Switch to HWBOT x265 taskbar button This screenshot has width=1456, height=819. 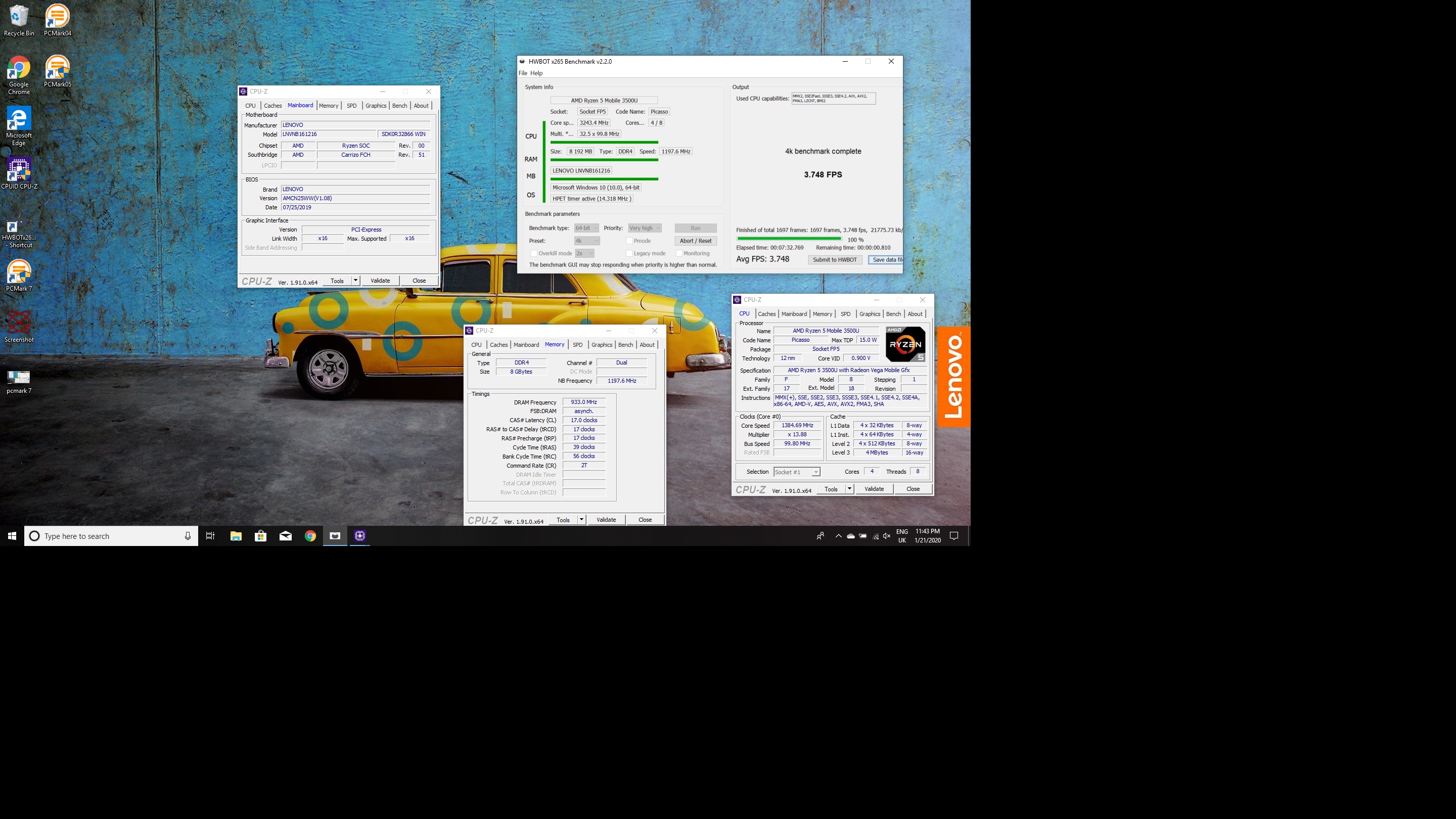coord(335,536)
